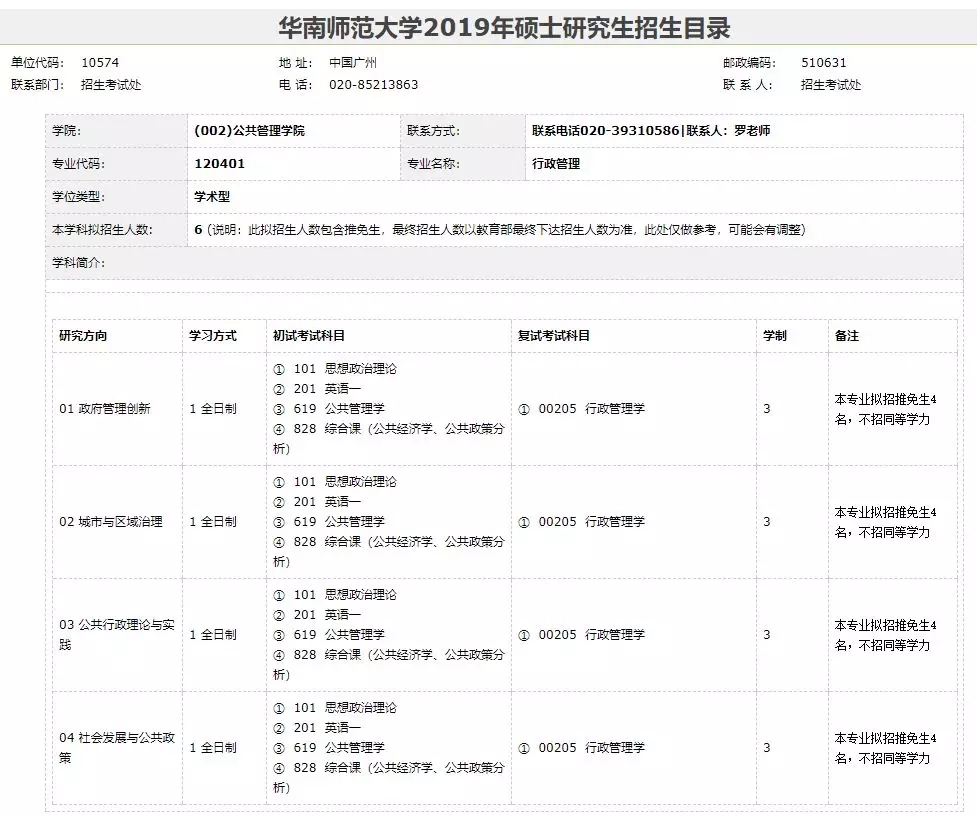Click 1 全日制 in the 社会发展与公共政策 row
This screenshot has width=977, height=817.
[213, 747]
